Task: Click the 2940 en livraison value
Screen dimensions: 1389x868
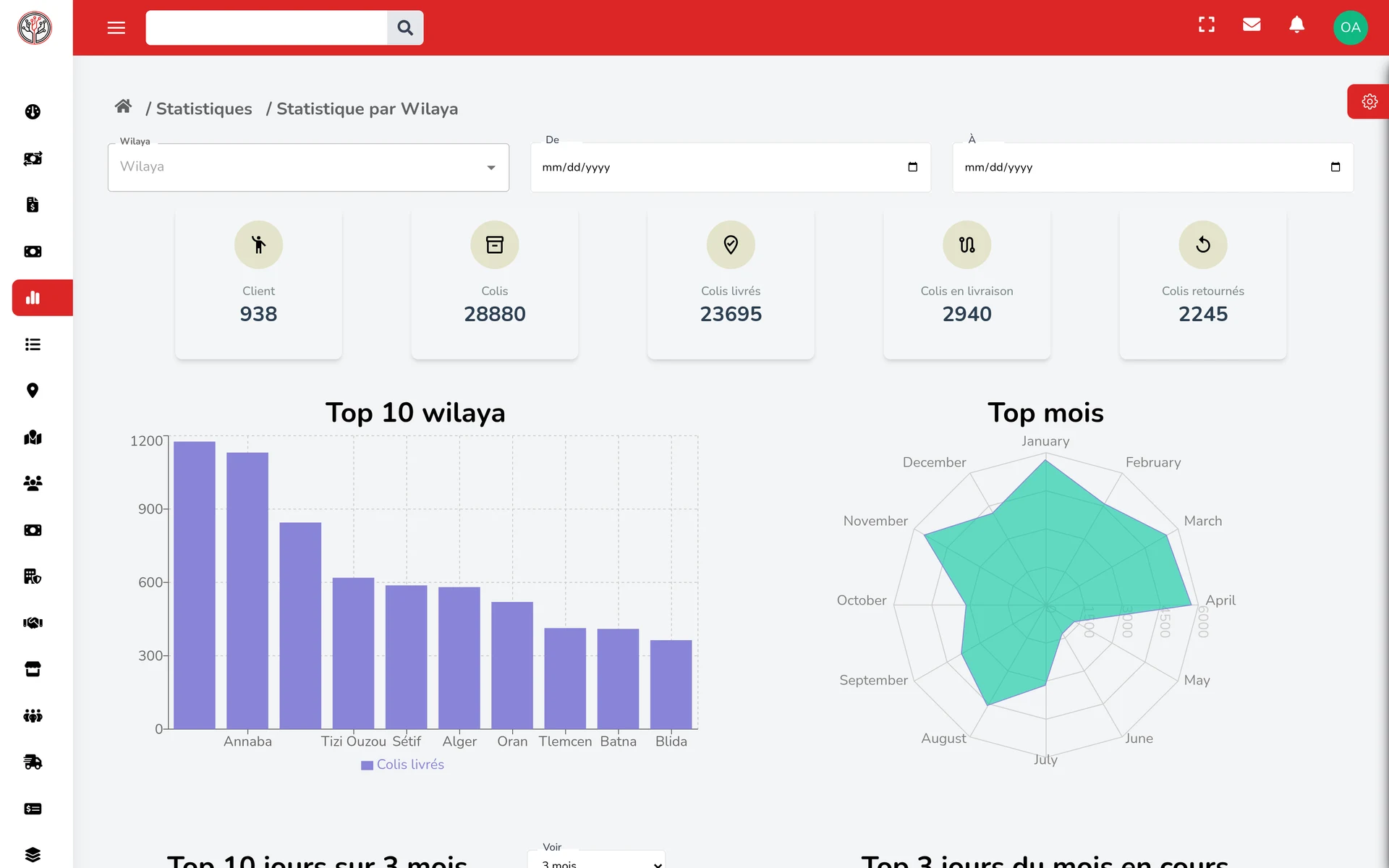Action: [967, 314]
